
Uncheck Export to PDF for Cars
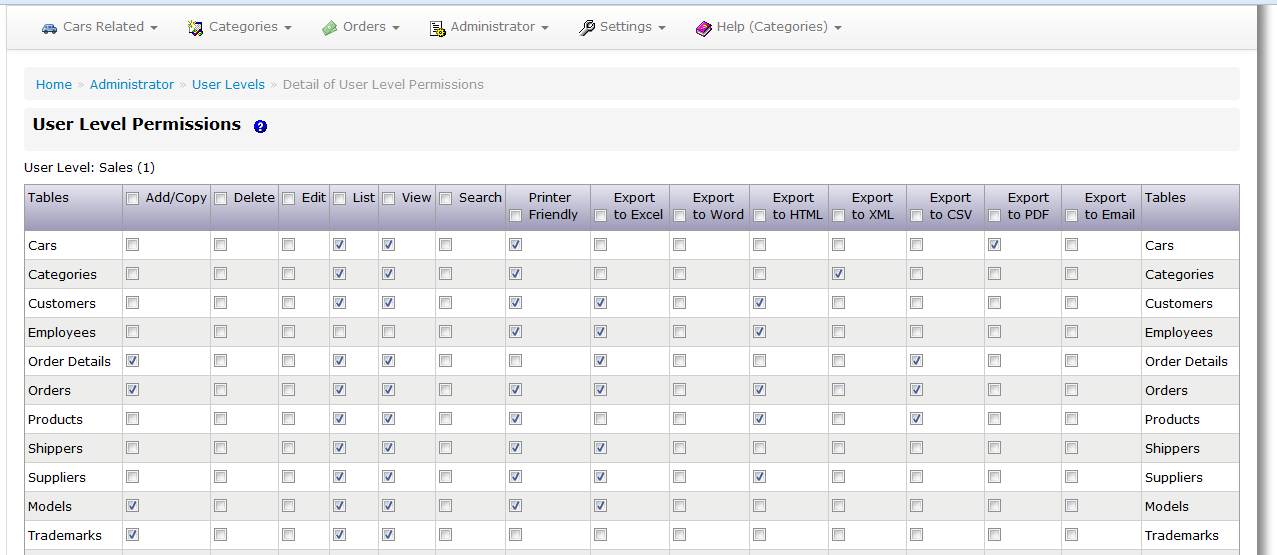(x=994, y=245)
